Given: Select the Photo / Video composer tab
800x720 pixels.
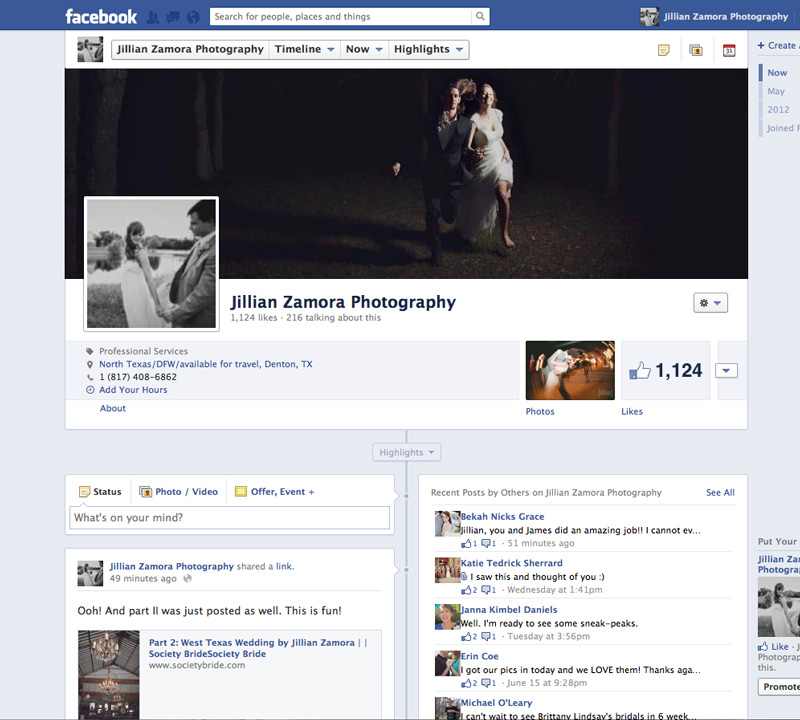Looking at the screenshot, I should [x=179, y=491].
